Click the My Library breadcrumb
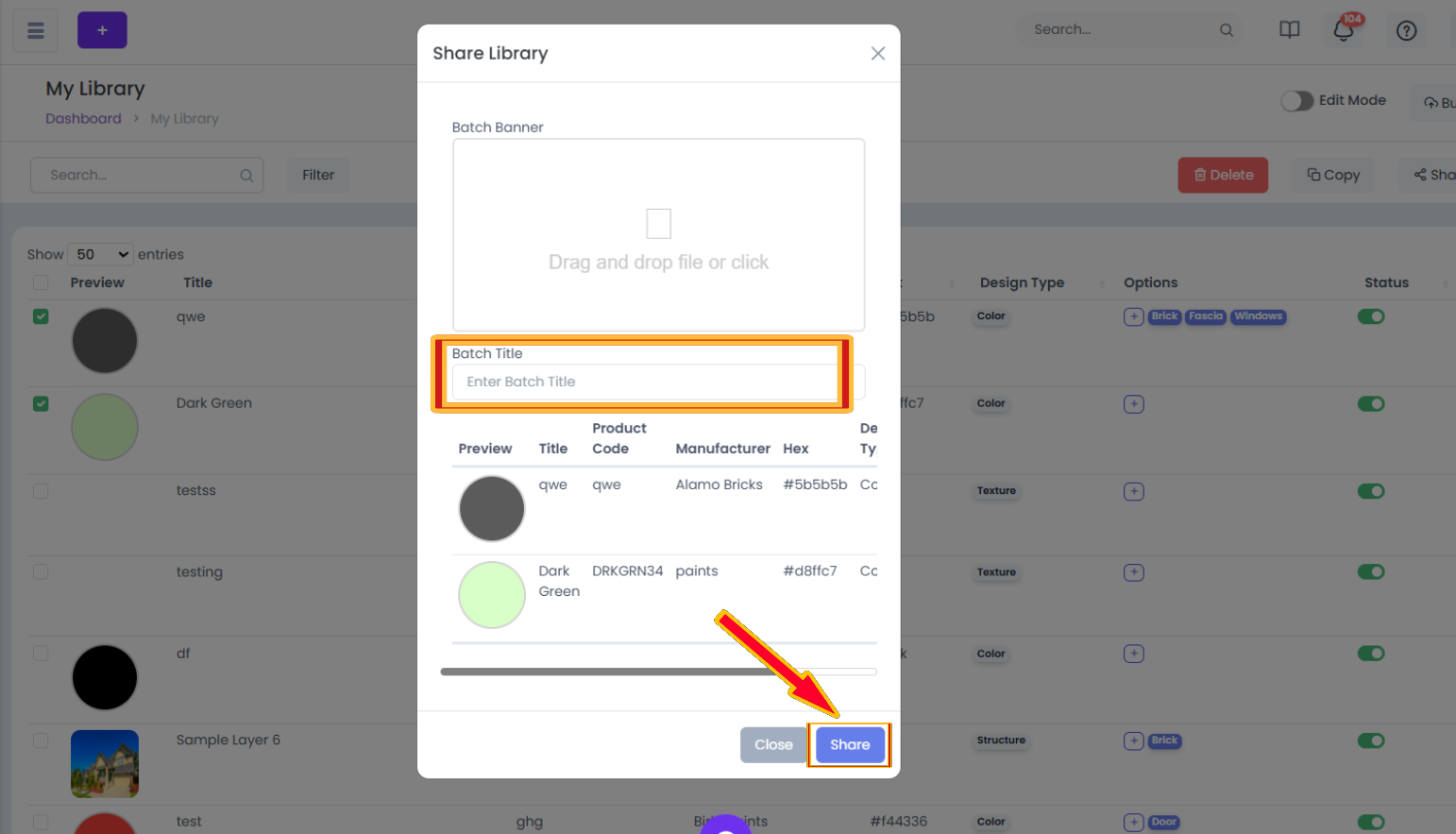 click(184, 119)
